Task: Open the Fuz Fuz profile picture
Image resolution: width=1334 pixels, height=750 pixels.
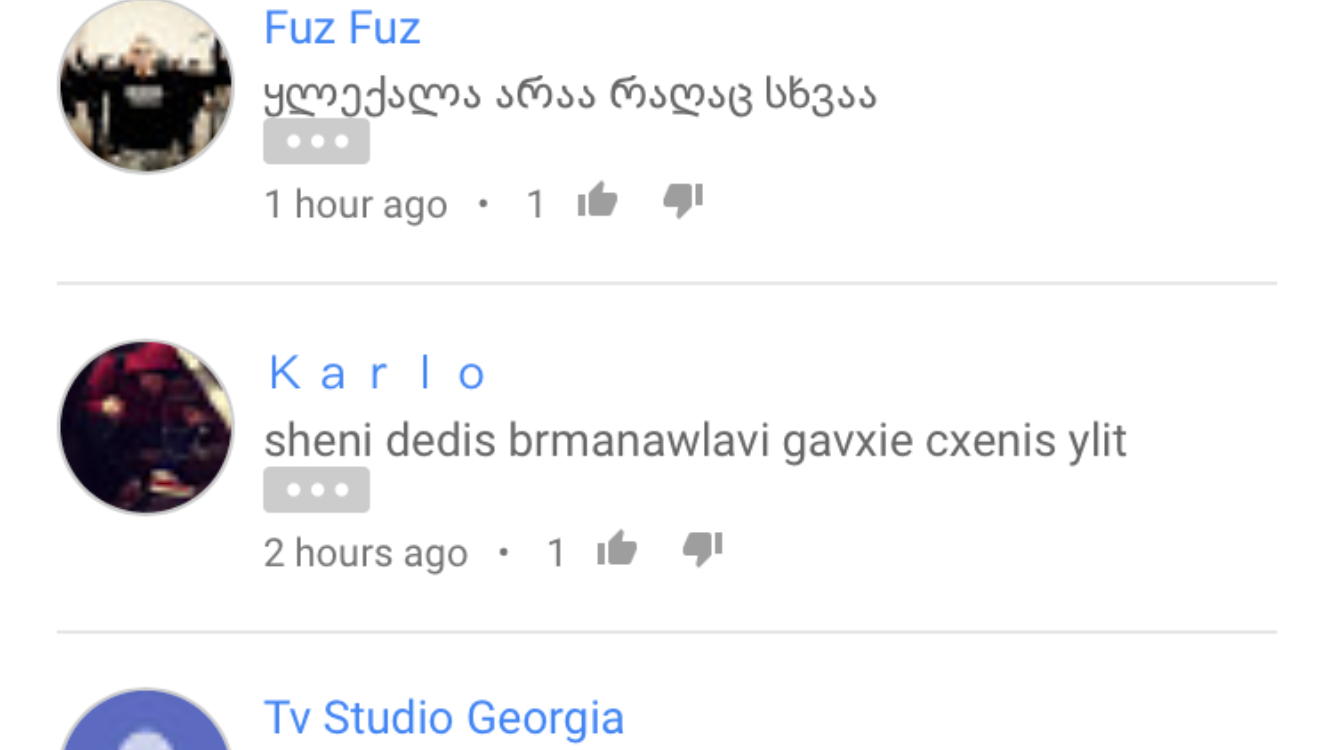Action: click(146, 86)
